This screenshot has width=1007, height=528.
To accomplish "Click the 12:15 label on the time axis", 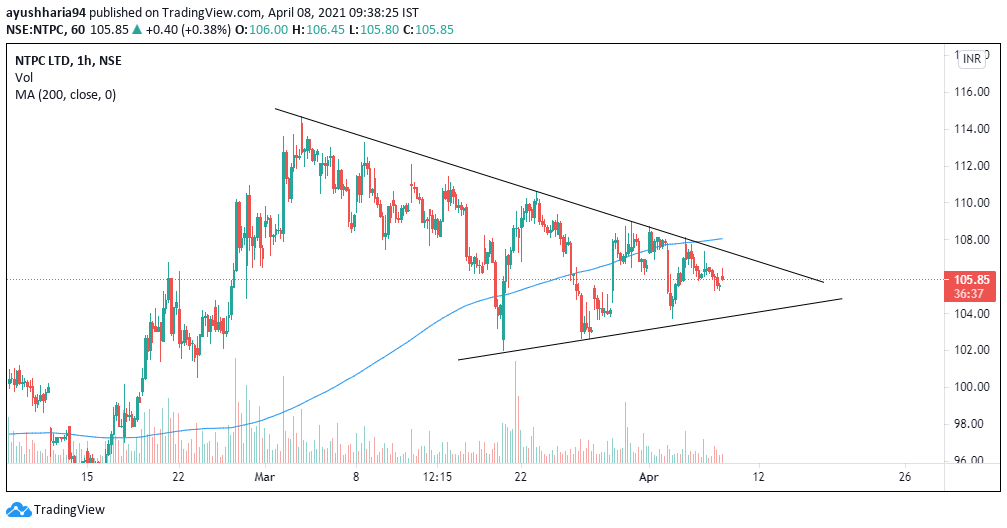I will (x=437, y=477).
